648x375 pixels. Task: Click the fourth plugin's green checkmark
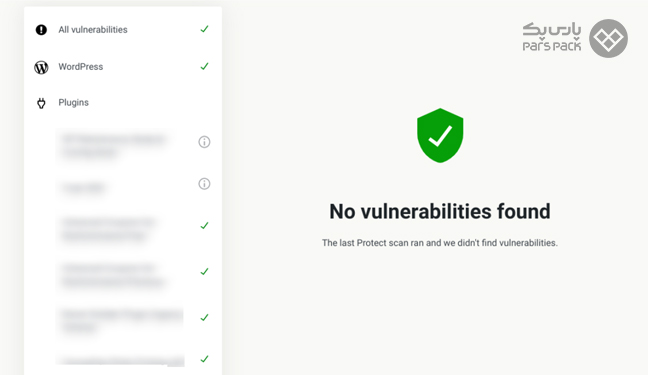204,271
